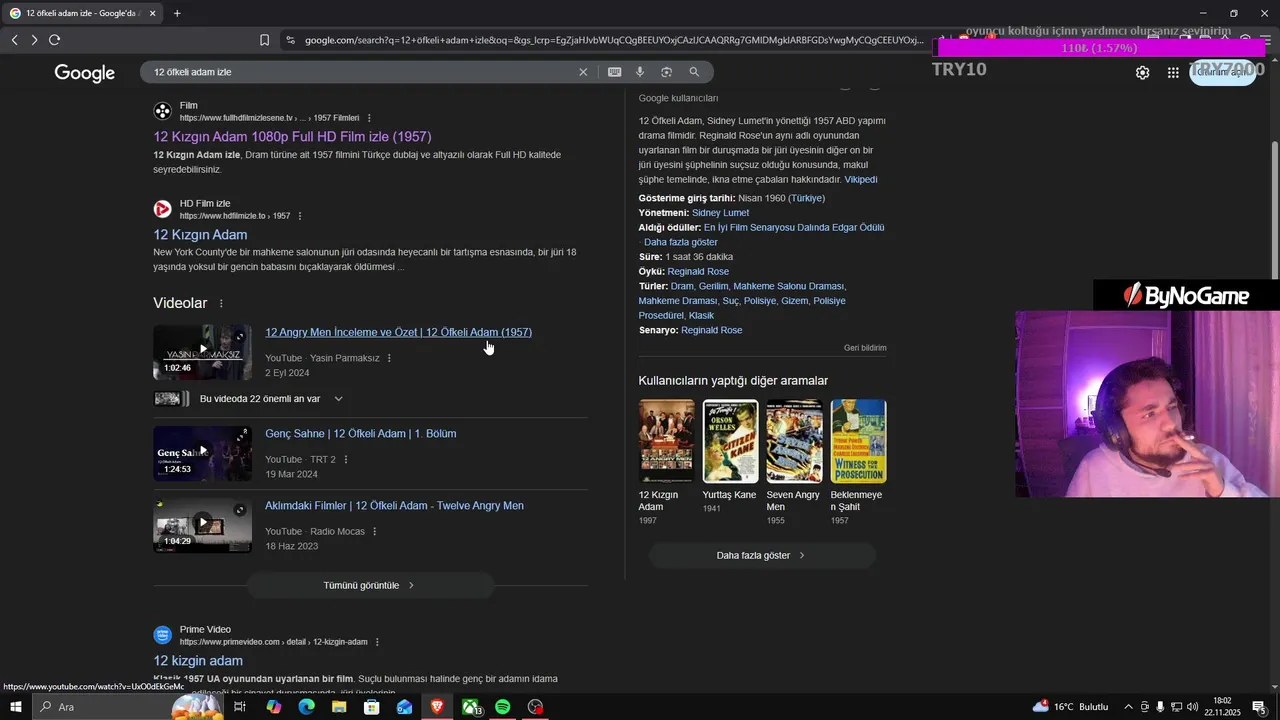Viewport: 1280px width, 720px height.
Task: Reload the current page
Action: 54,40
